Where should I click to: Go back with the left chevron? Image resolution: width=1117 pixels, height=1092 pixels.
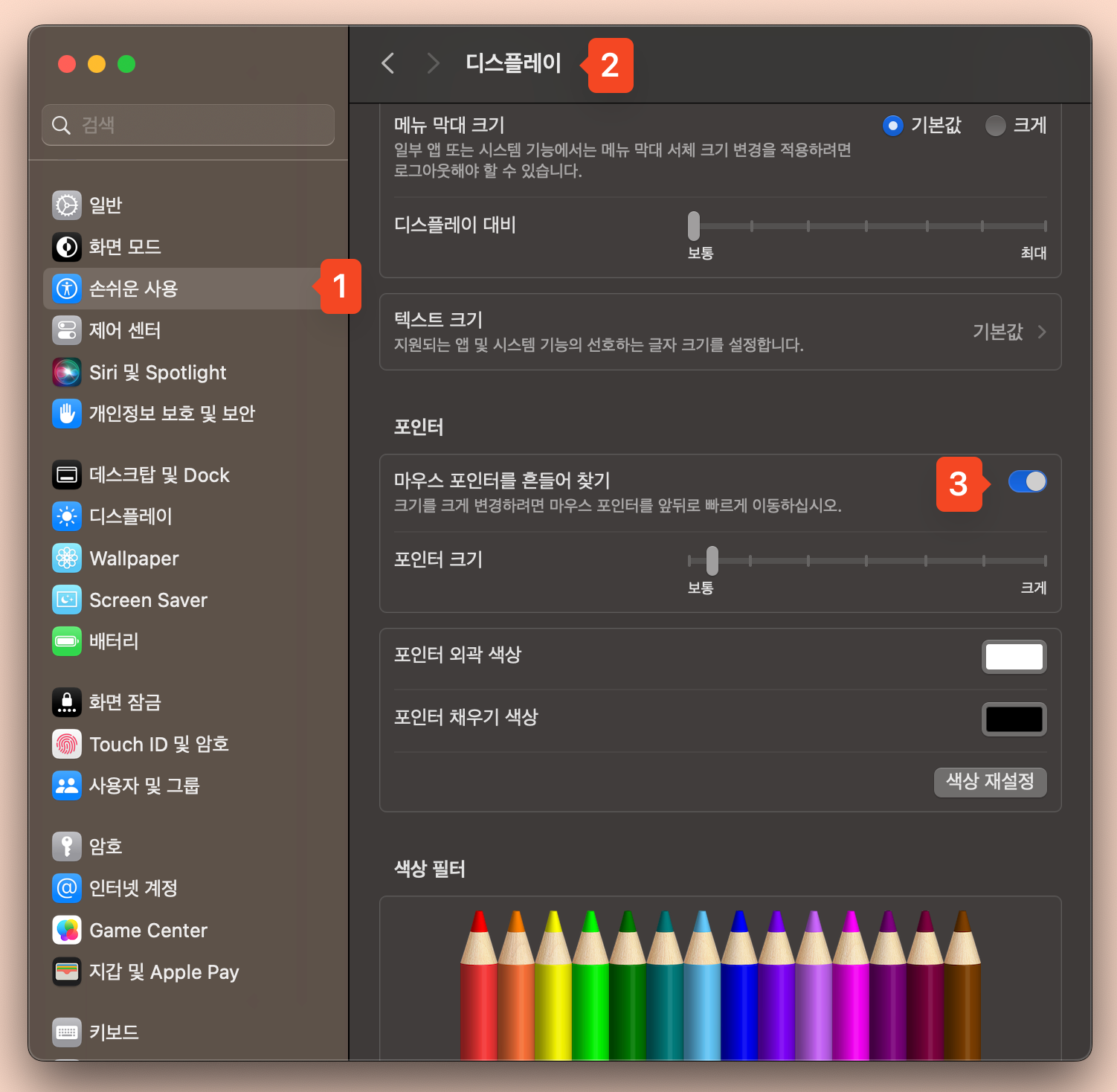(387, 63)
